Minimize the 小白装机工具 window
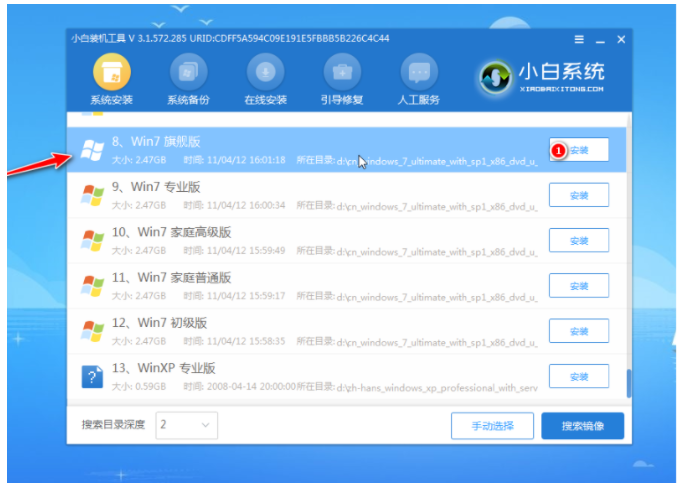Image resolution: width=685 pixels, height=488 pixels. pyautogui.click(x=600, y=42)
